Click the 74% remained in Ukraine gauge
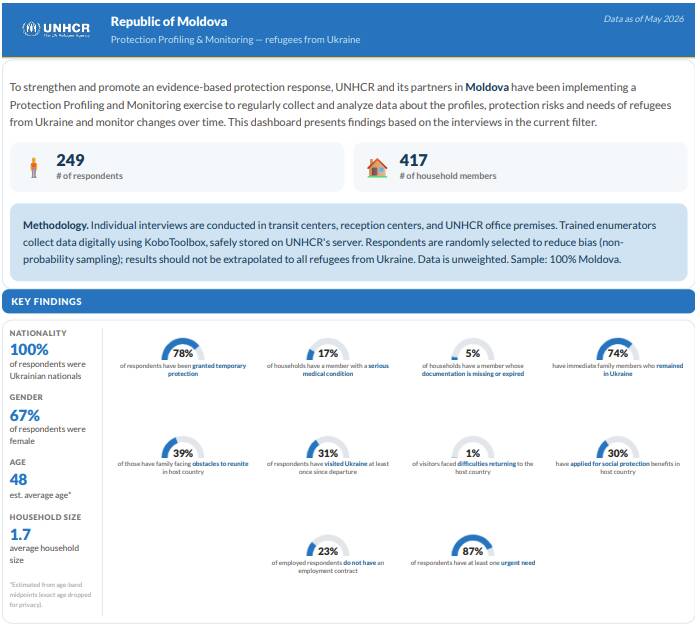The height and width of the screenshot is (627, 700). click(x=618, y=349)
